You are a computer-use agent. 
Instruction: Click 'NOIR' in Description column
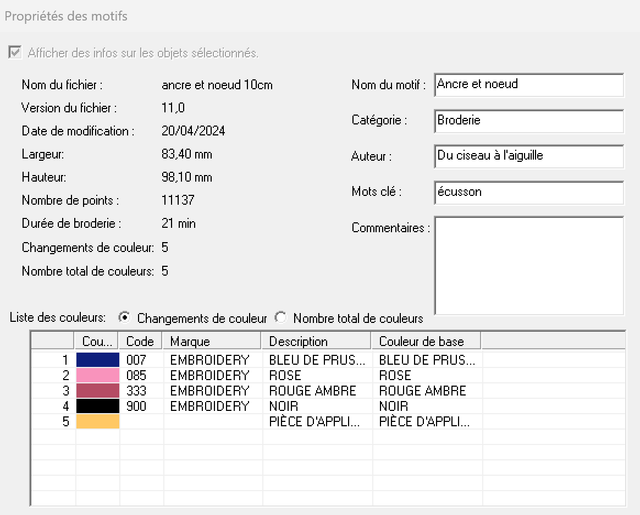[x=284, y=406]
